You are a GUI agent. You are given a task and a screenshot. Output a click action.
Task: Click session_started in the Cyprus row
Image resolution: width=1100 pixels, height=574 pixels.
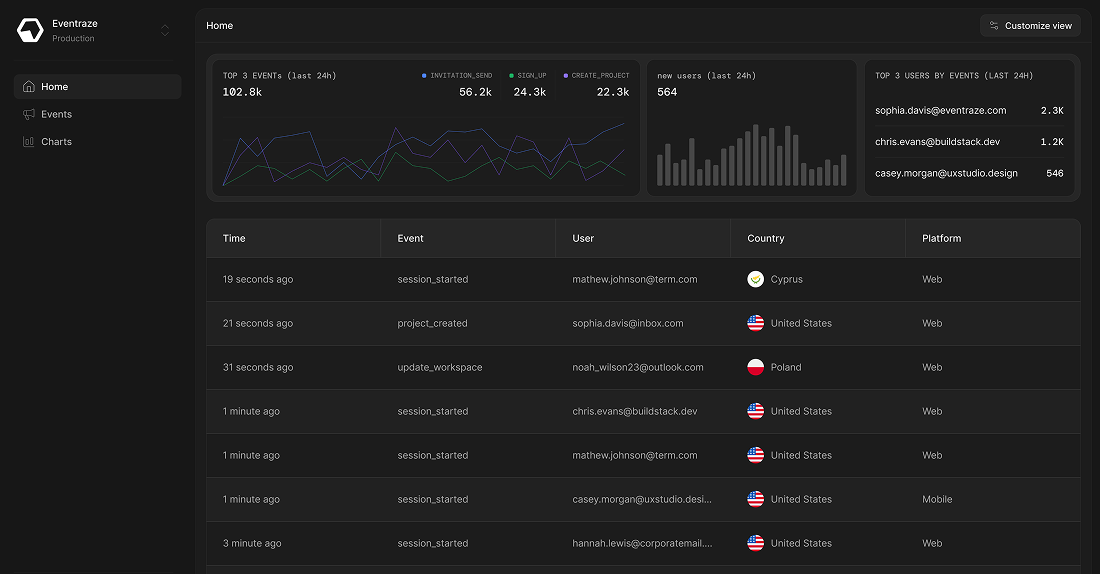[433, 279]
